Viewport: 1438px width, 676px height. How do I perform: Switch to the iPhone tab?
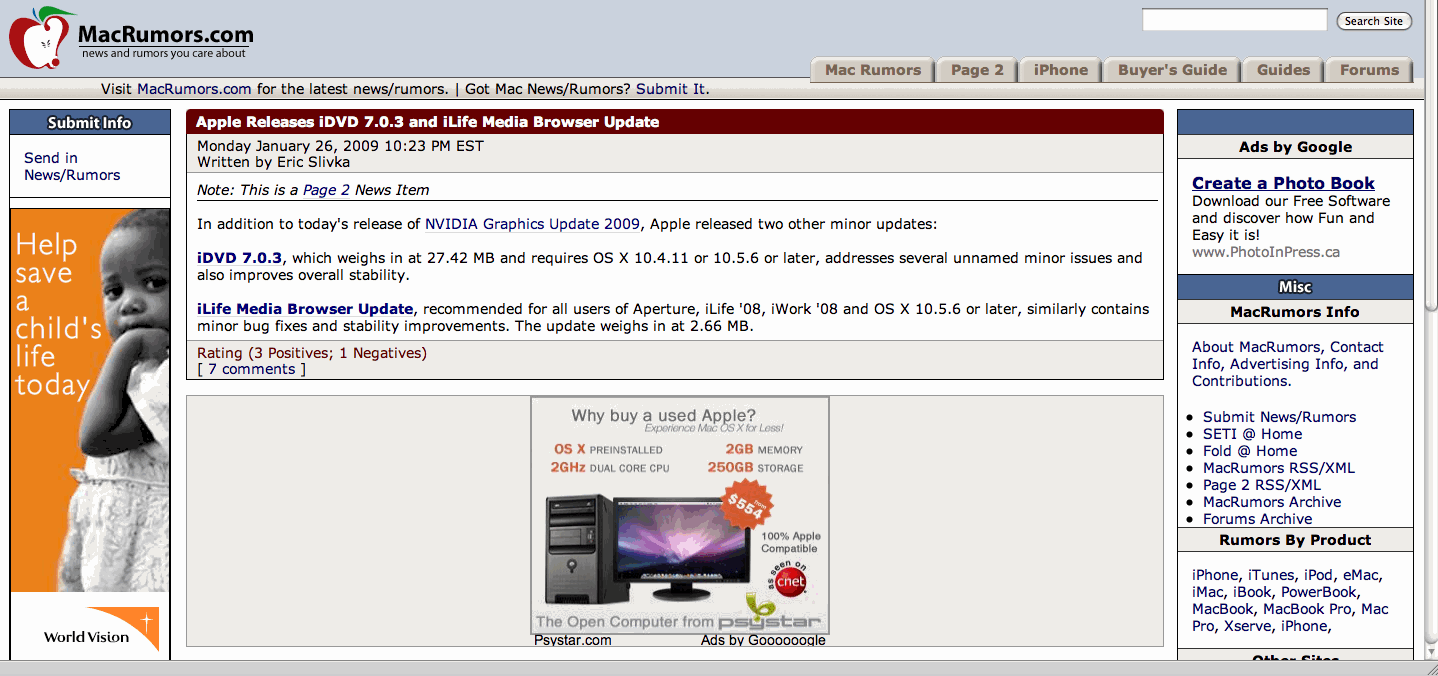pyautogui.click(x=1060, y=70)
